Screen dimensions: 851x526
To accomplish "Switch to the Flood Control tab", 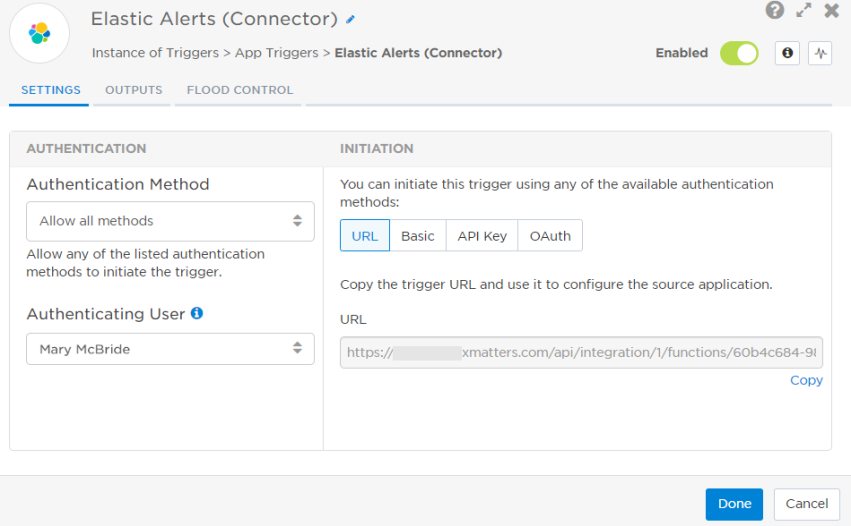I will [x=240, y=90].
